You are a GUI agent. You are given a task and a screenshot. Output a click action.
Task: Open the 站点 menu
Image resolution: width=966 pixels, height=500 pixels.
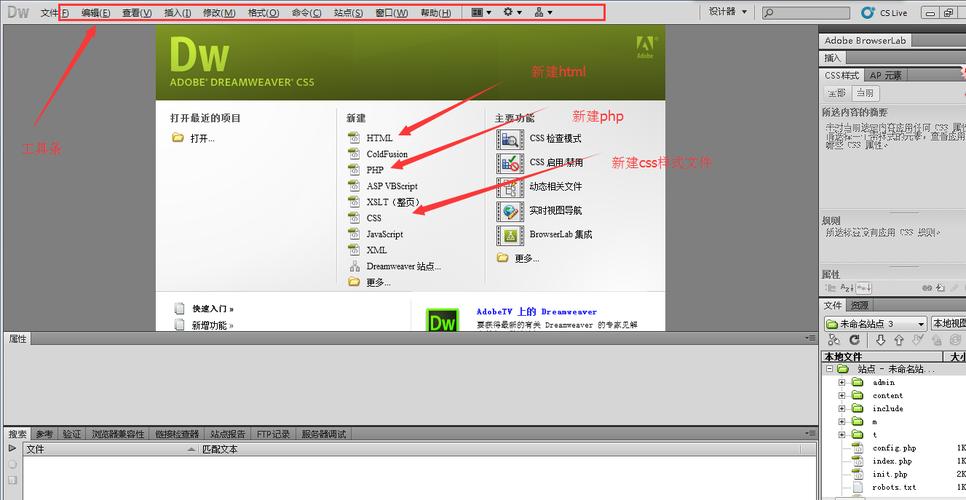348,12
